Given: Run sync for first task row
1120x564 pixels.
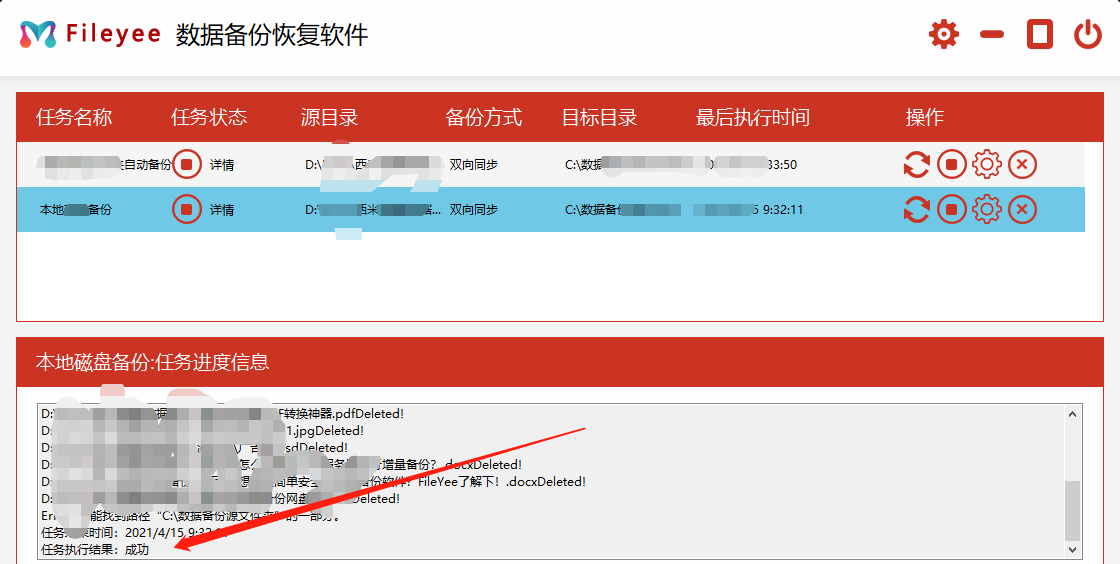Looking at the screenshot, I should (916, 164).
